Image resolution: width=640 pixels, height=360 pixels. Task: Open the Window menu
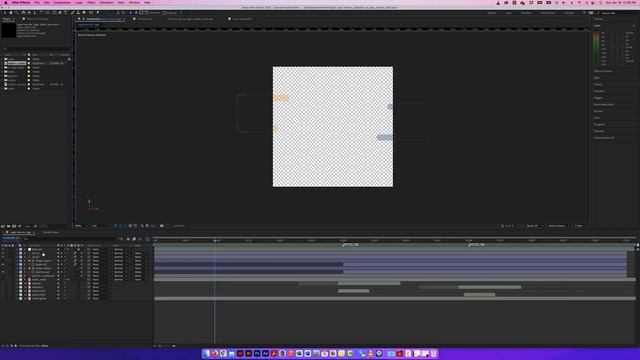(134, 2)
